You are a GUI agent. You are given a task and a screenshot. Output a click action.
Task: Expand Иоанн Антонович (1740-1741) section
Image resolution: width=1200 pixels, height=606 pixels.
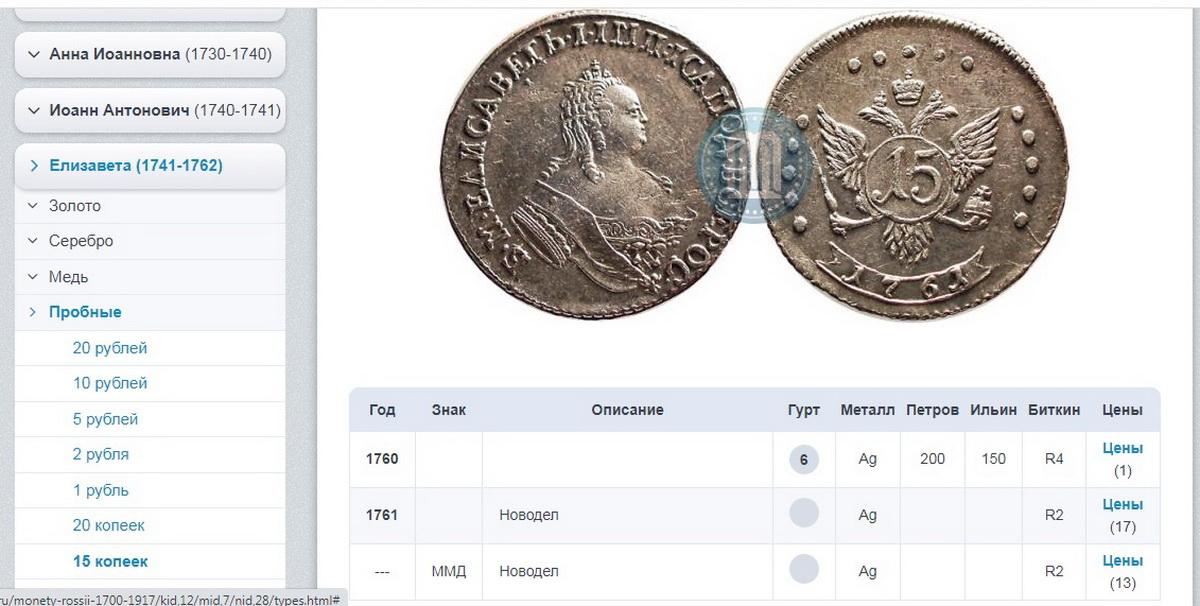coord(150,110)
